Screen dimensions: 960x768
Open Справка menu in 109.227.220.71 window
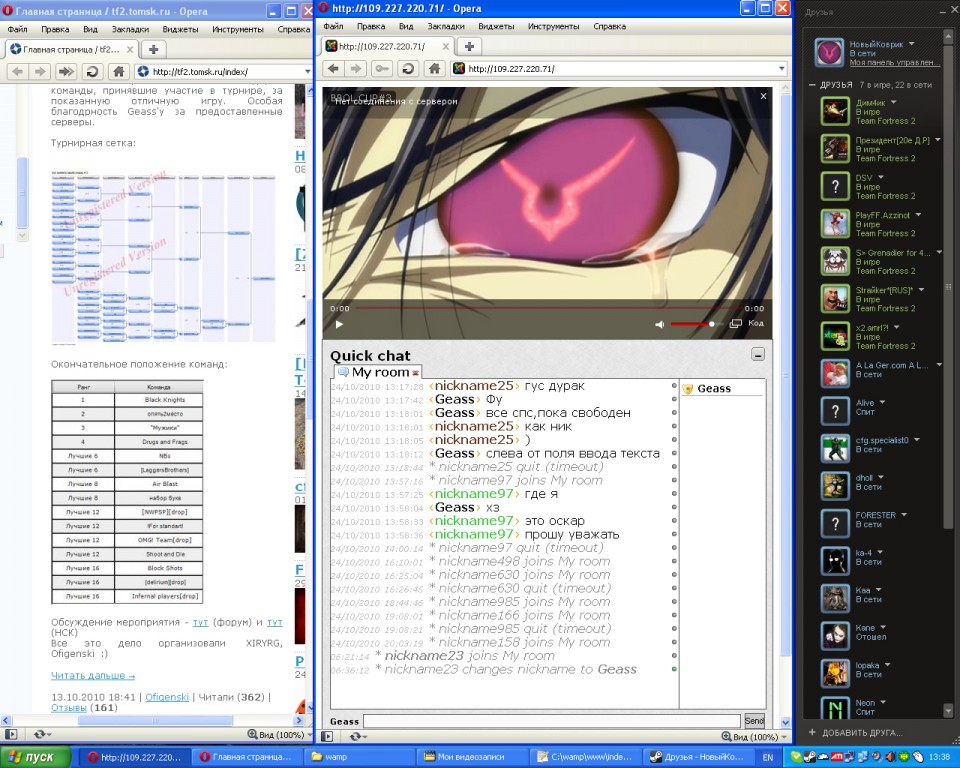coord(610,26)
